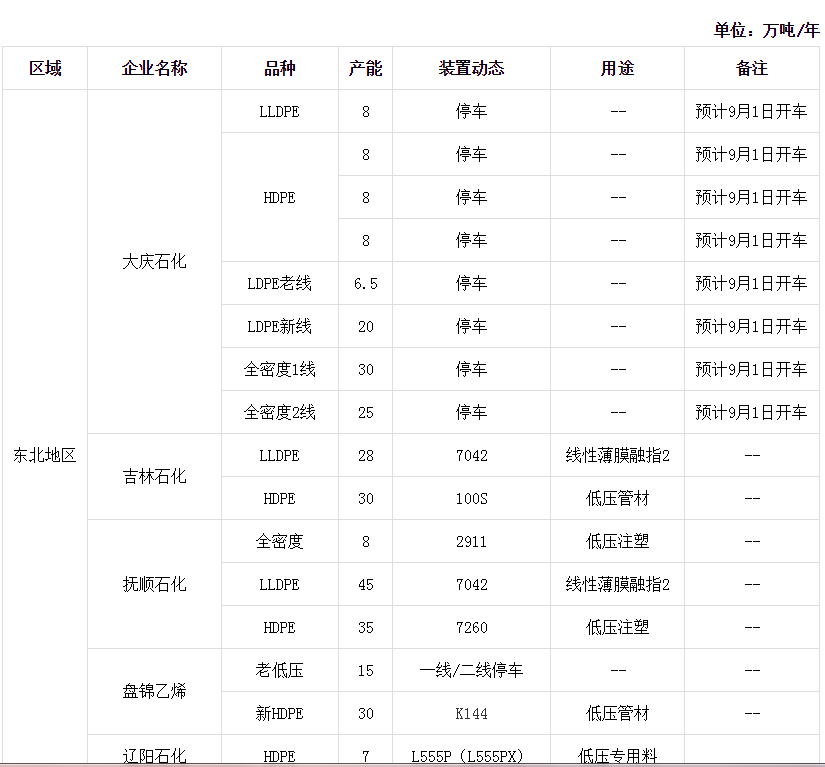Click capacity 30 in the 全密度1线 row
The image size is (825, 767).
pos(366,369)
